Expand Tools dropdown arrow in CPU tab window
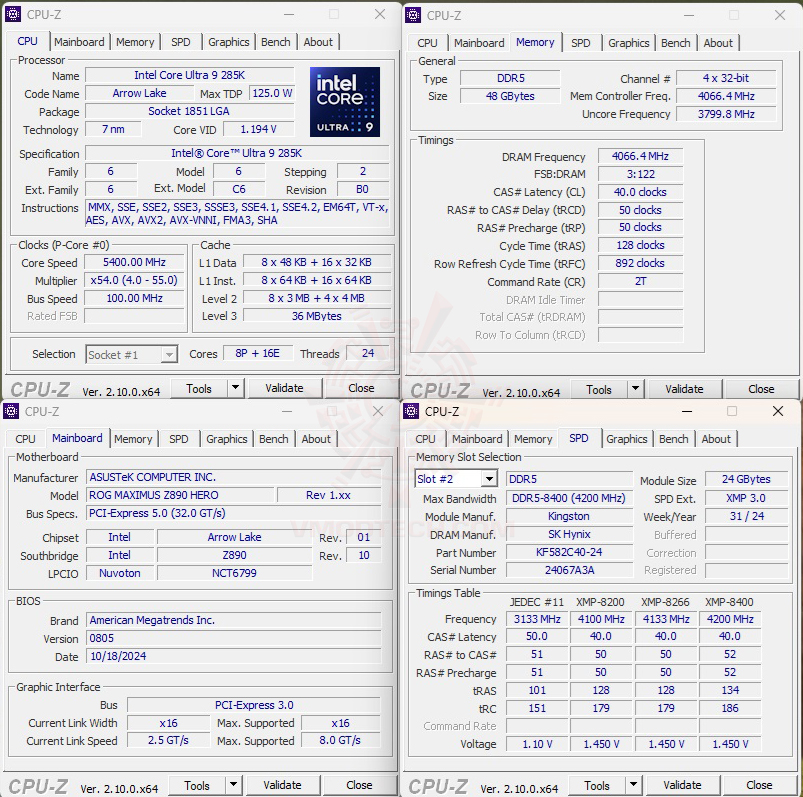803x797 pixels. 235,388
